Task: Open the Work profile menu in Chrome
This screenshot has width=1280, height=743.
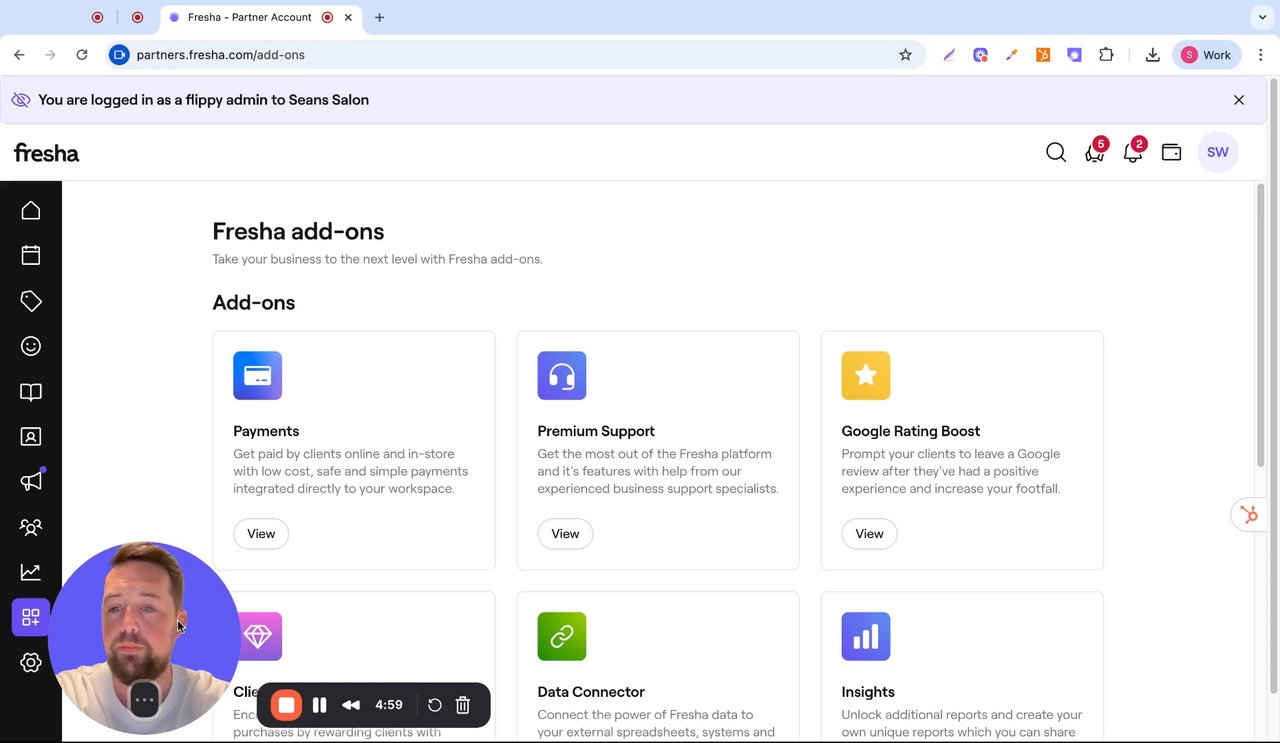Action: (x=1207, y=55)
